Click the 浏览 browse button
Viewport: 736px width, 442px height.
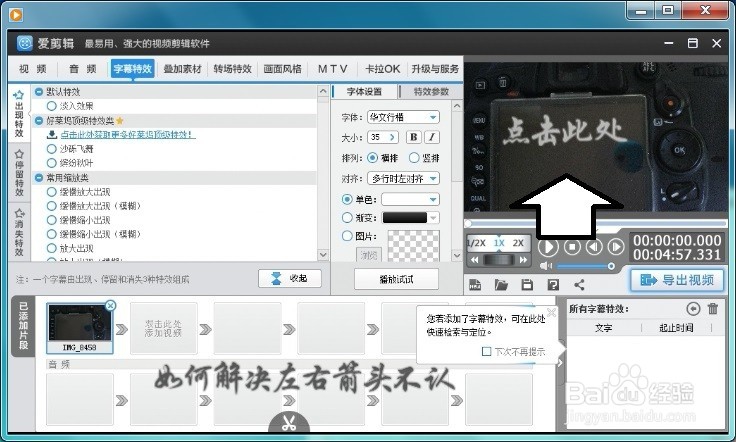[369, 255]
